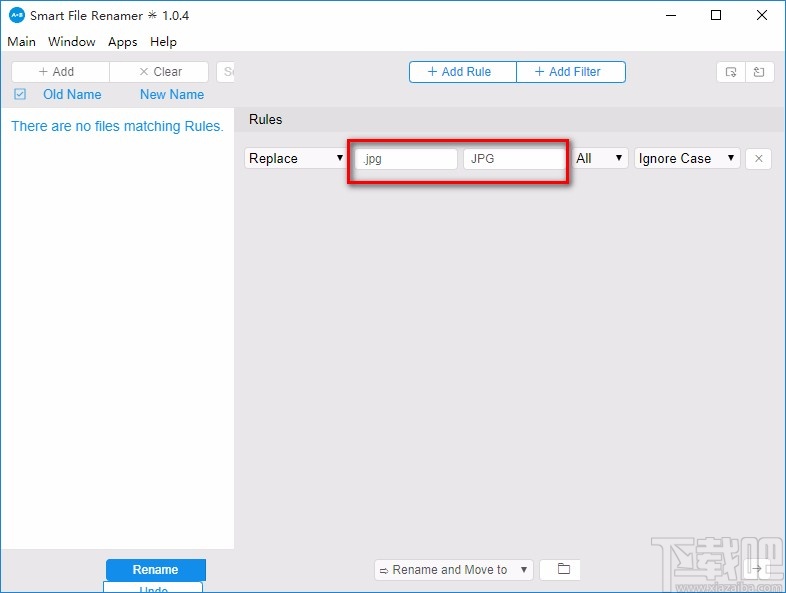Click the Add Rule button
This screenshot has height=593, width=786.
463,72
